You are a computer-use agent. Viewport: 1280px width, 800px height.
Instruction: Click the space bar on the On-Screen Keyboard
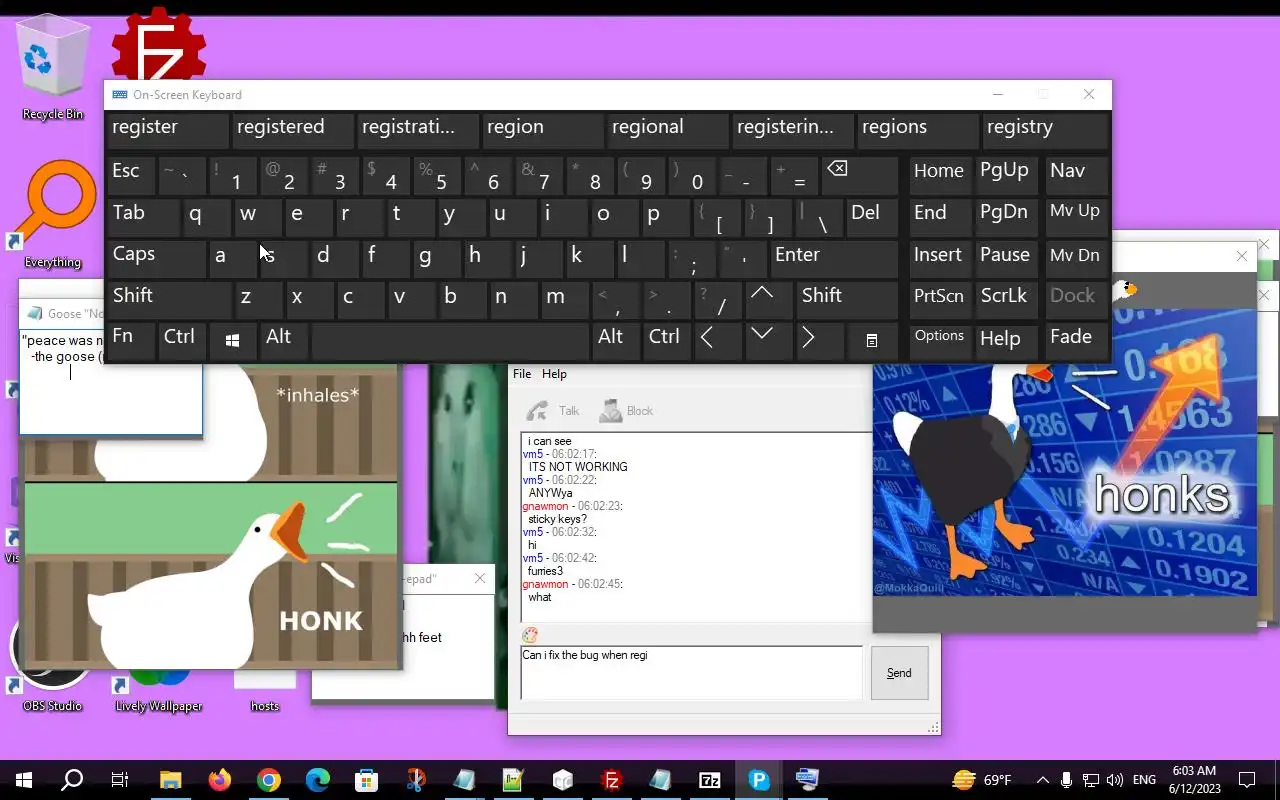pos(450,340)
